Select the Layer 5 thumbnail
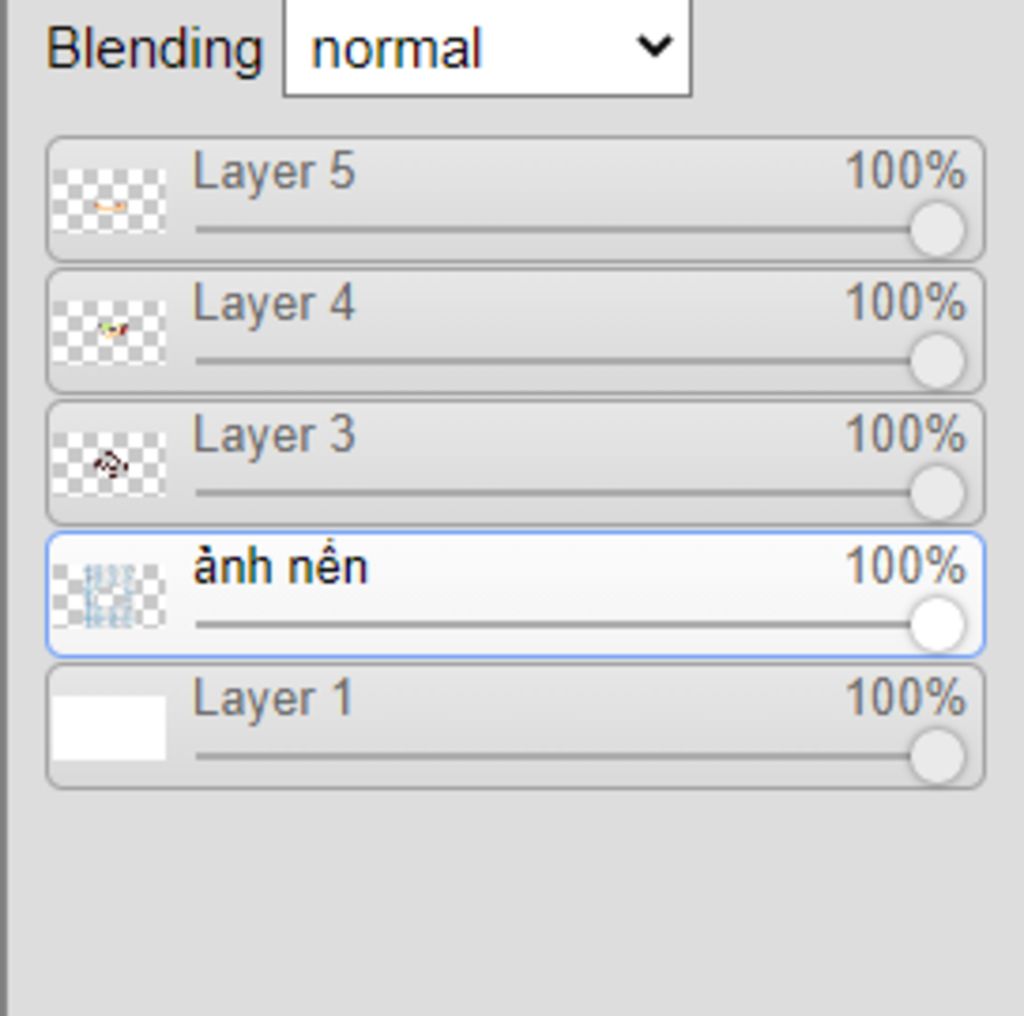 108,200
